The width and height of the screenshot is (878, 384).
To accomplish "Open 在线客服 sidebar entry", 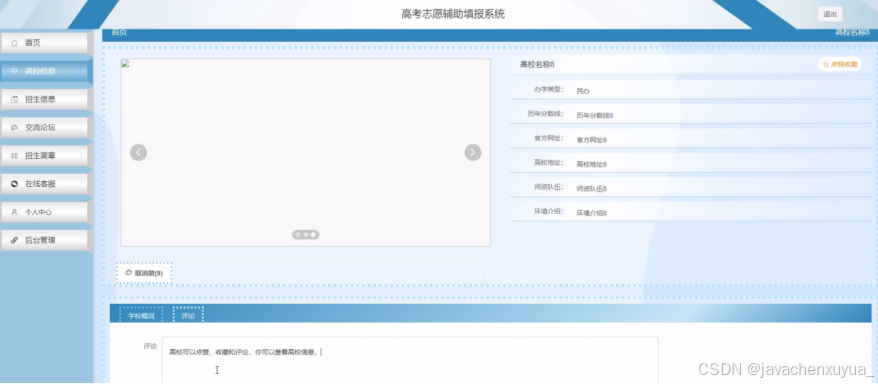I will (44, 184).
